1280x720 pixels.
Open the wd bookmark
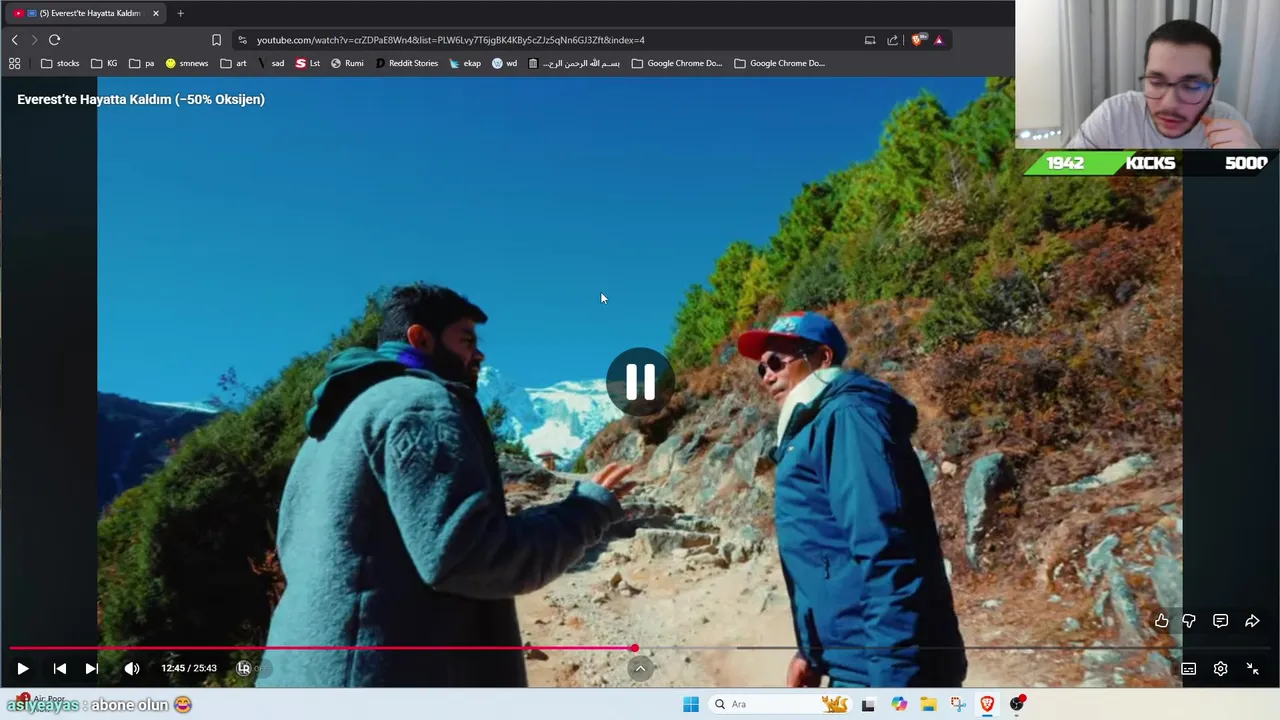(505, 63)
